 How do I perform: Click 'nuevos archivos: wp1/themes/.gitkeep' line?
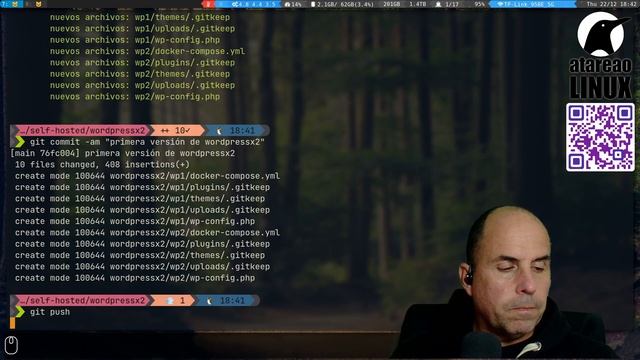pos(140,18)
